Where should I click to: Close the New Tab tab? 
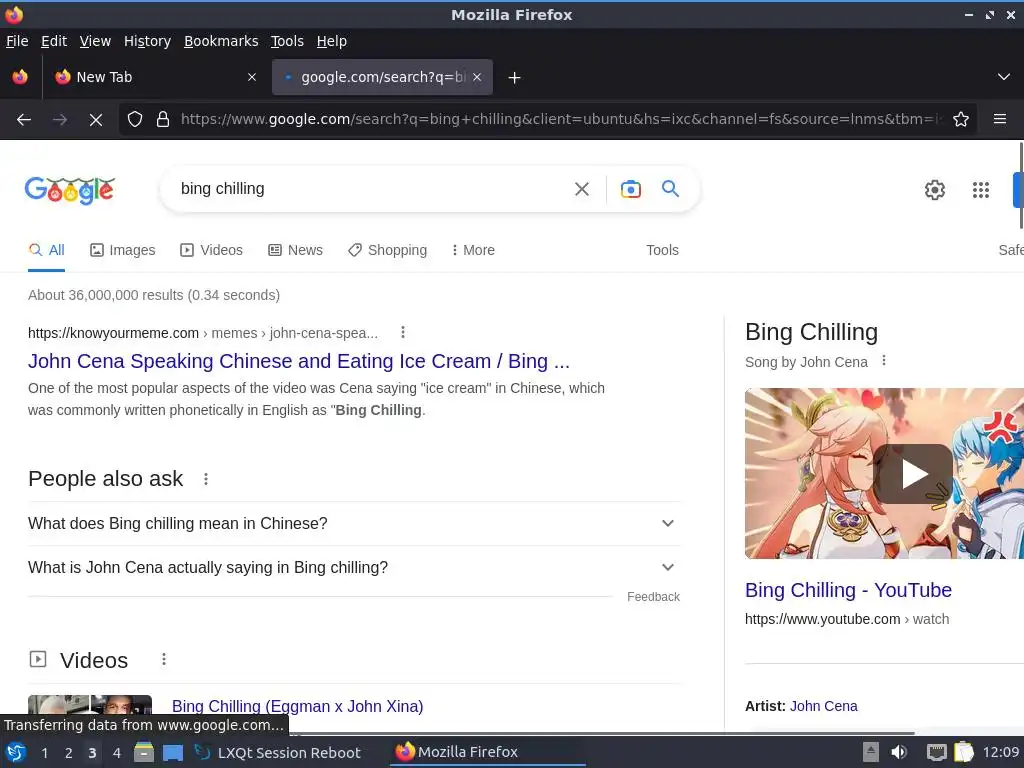(x=252, y=77)
